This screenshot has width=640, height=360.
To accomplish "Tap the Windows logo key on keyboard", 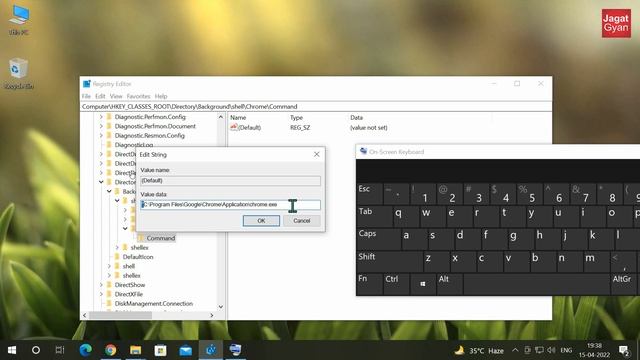I will tap(423, 284).
